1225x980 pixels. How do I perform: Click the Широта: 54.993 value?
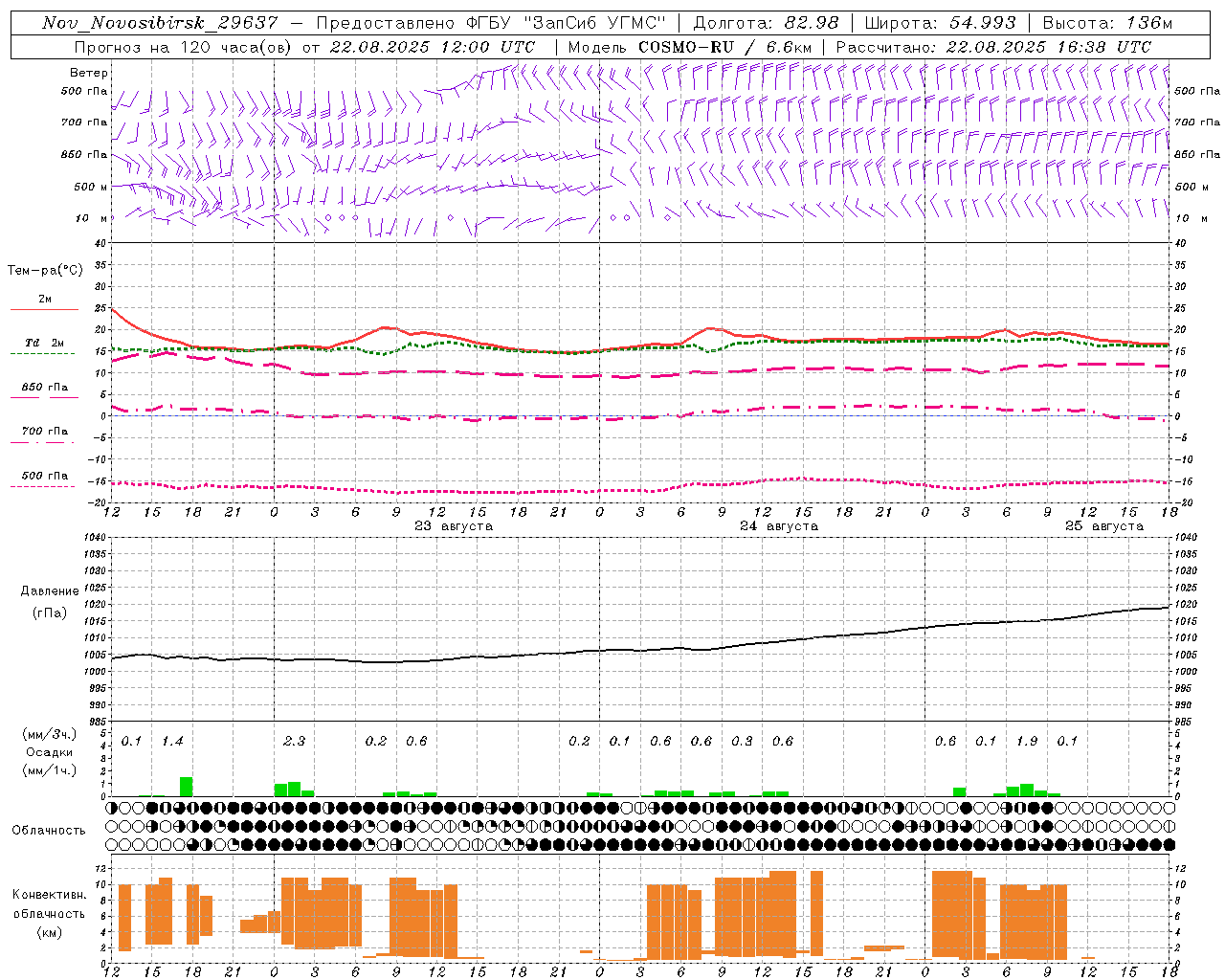point(940,23)
